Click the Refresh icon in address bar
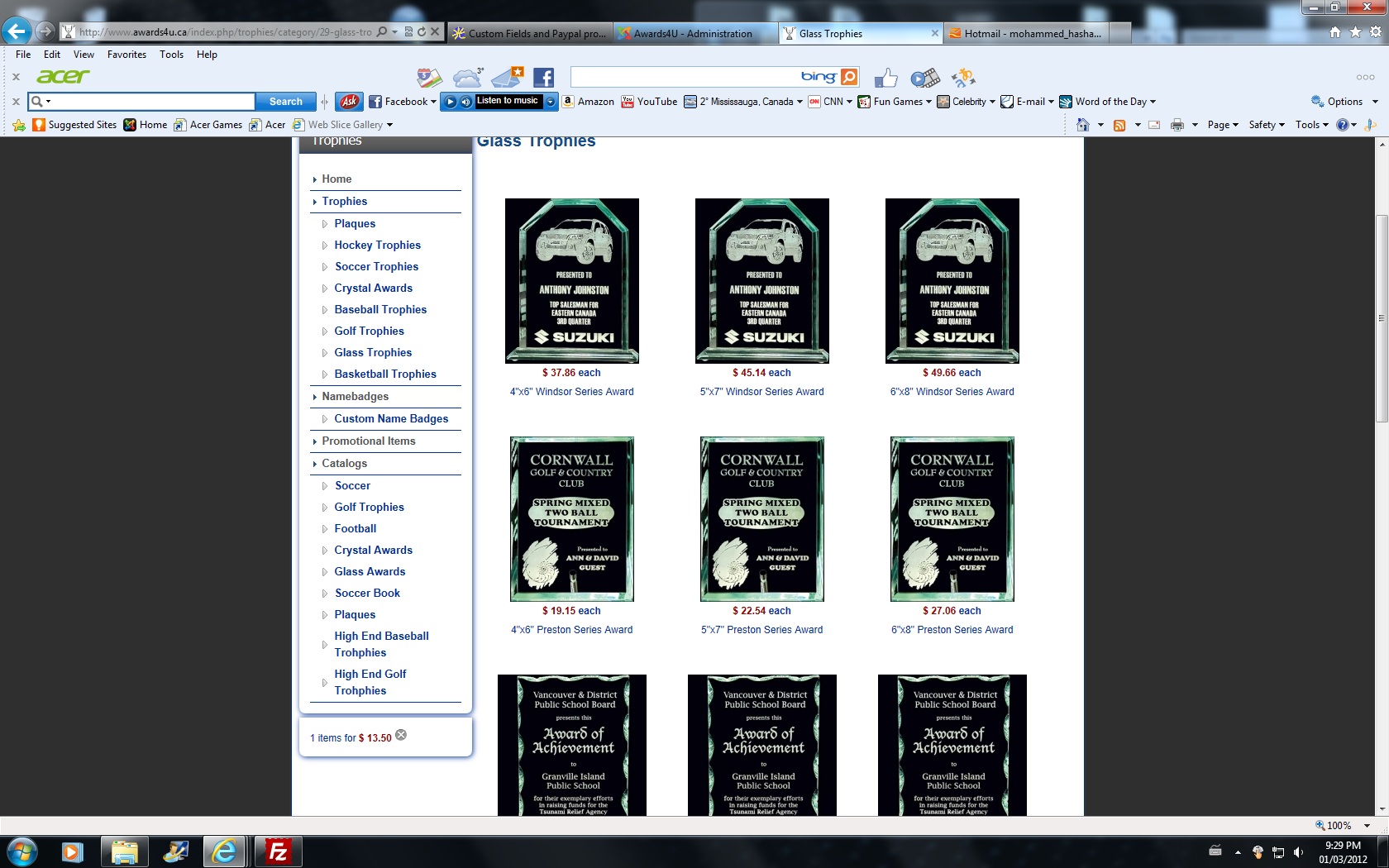 (422, 32)
